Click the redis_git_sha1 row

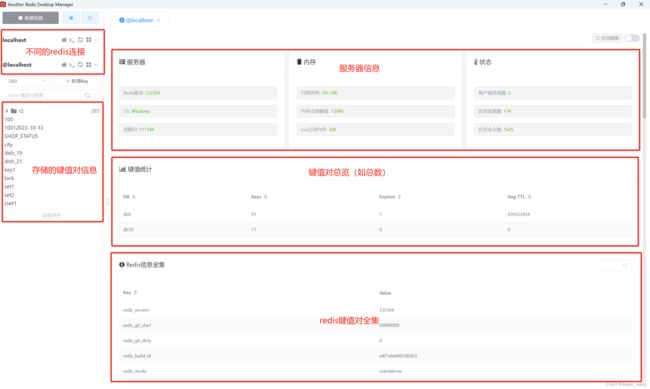pos(376,325)
